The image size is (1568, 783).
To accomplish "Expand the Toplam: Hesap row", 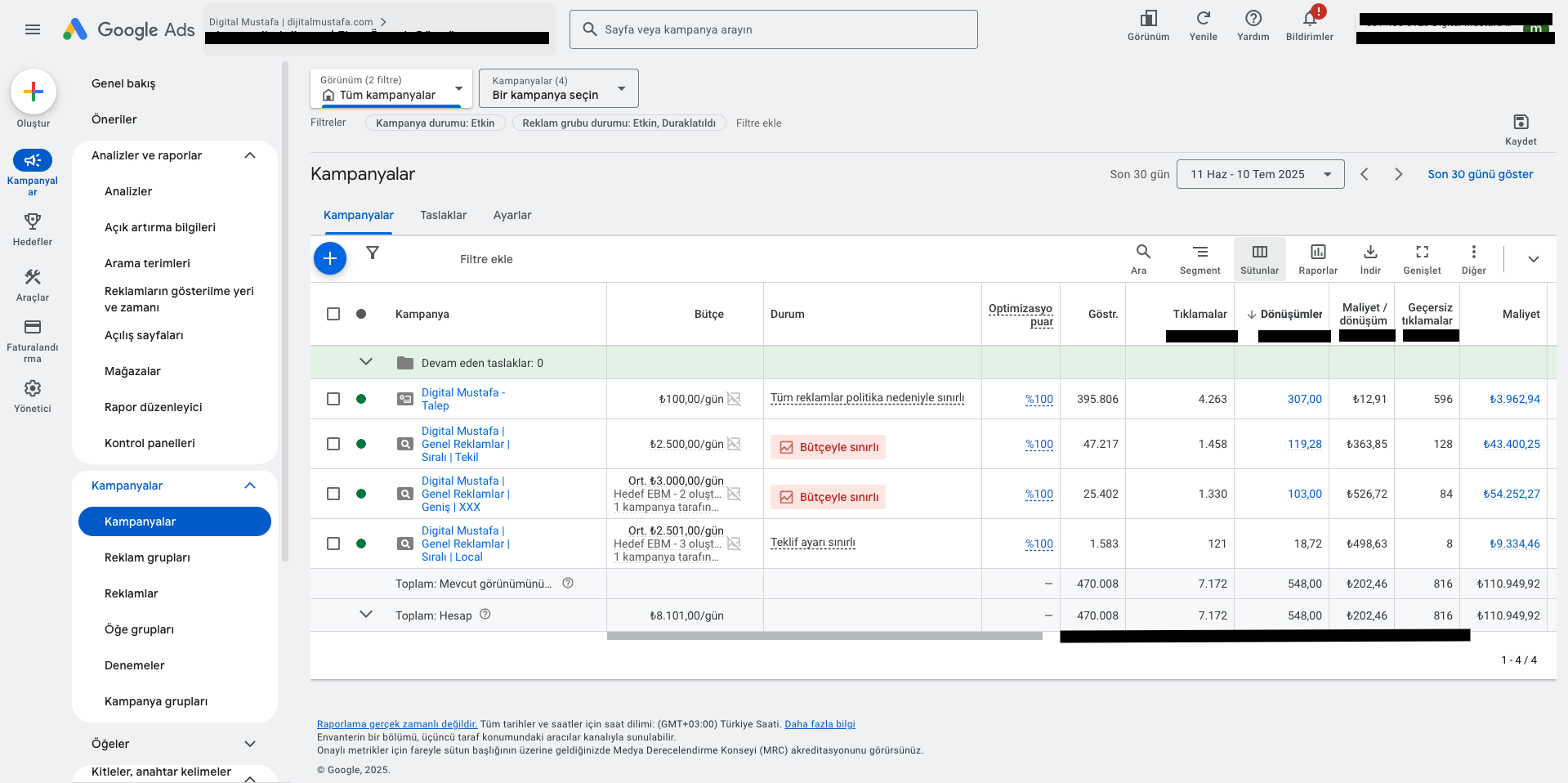I will coord(366,615).
